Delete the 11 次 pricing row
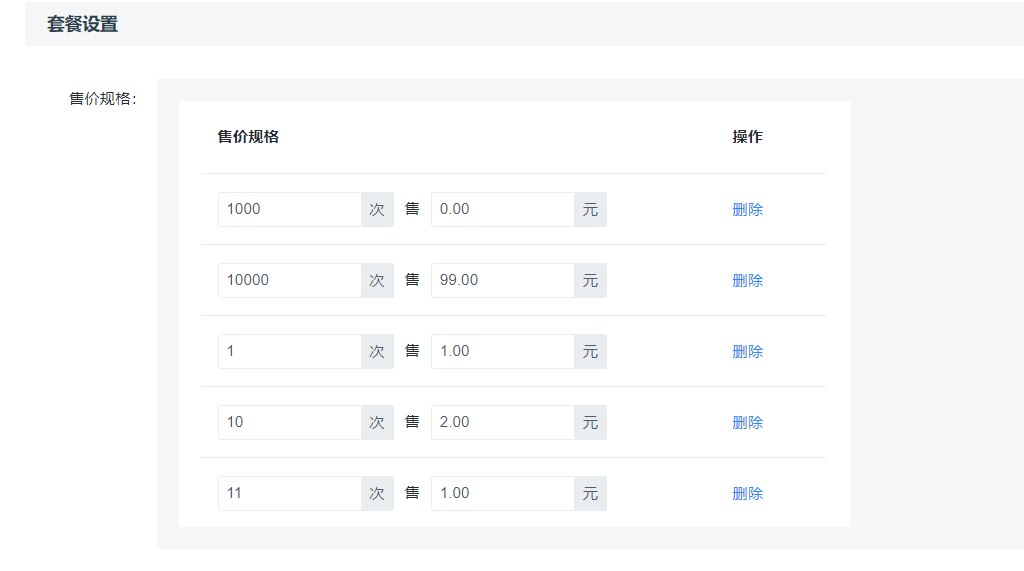Image resolution: width=1024 pixels, height=571 pixels. pos(747,494)
